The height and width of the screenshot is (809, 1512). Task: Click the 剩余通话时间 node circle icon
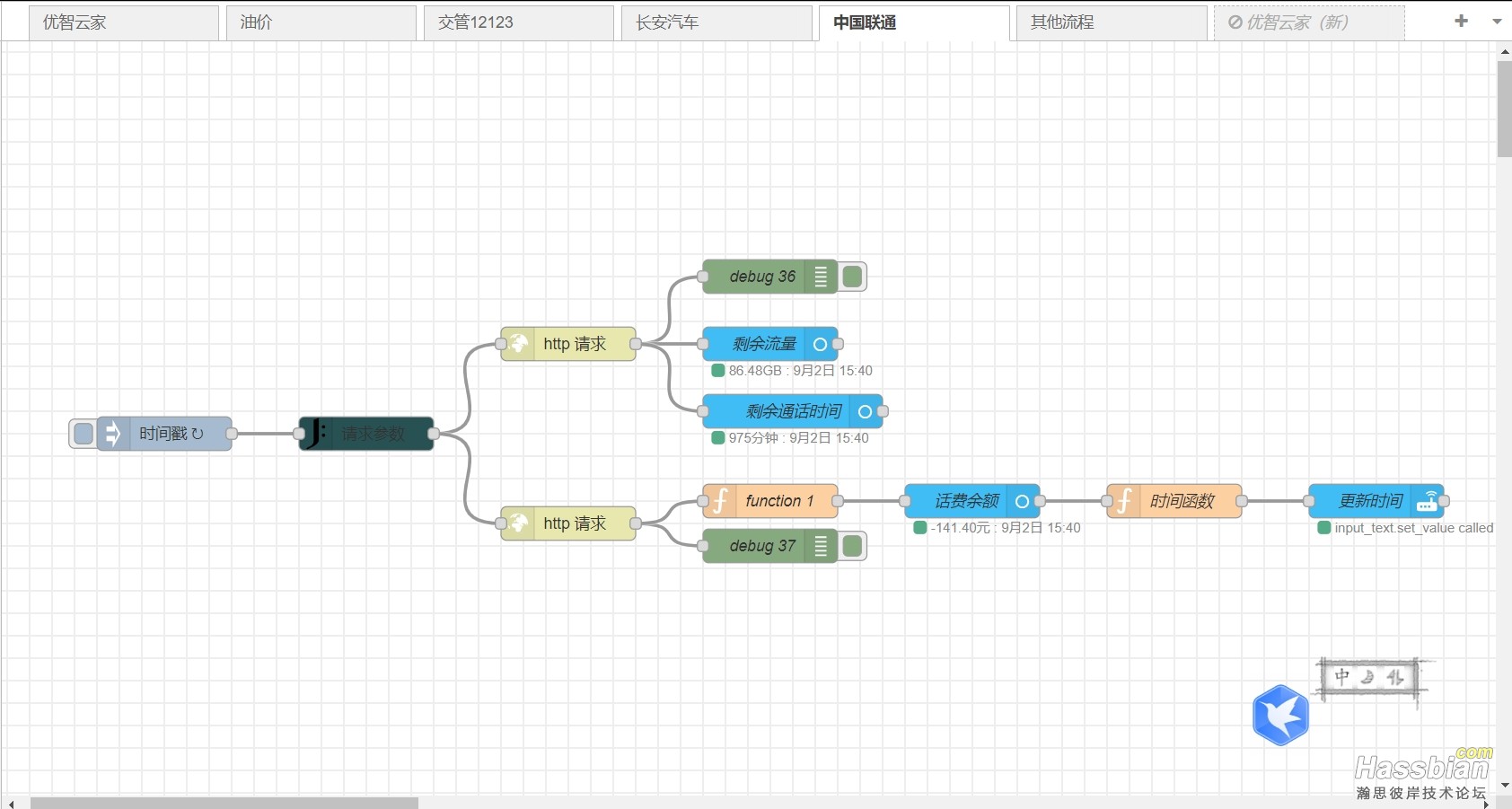865,411
